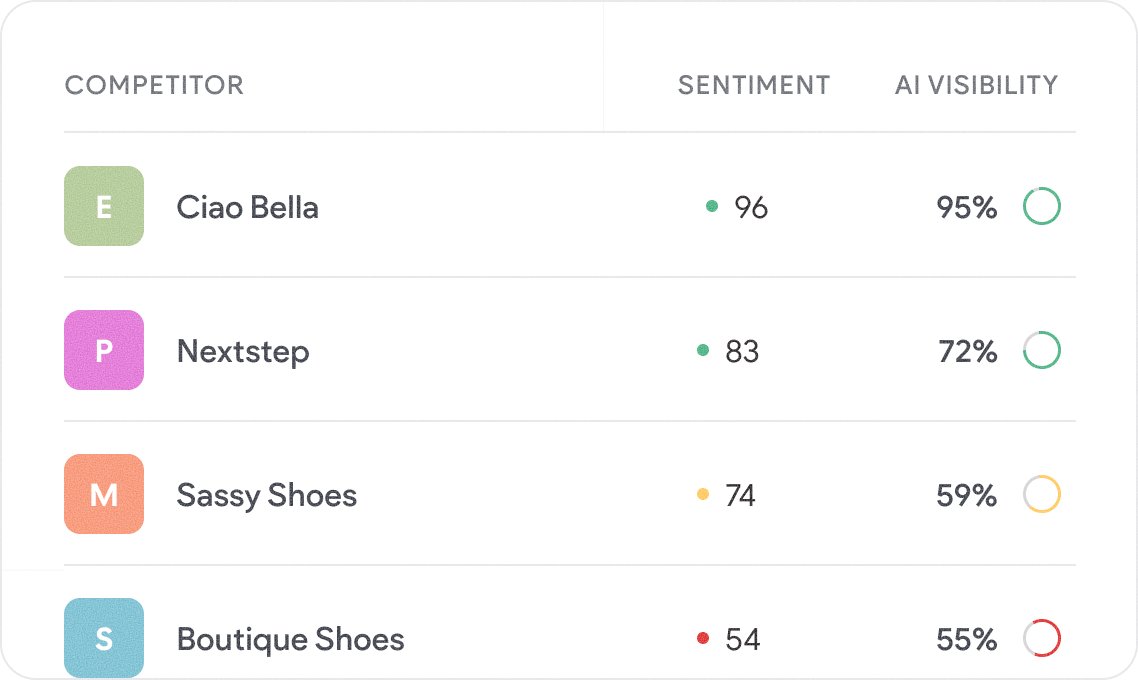Viewport: 1138px width, 680px height.
Task: Sort by the AI VISIBILITY column header
Action: [x=975, y=85]
